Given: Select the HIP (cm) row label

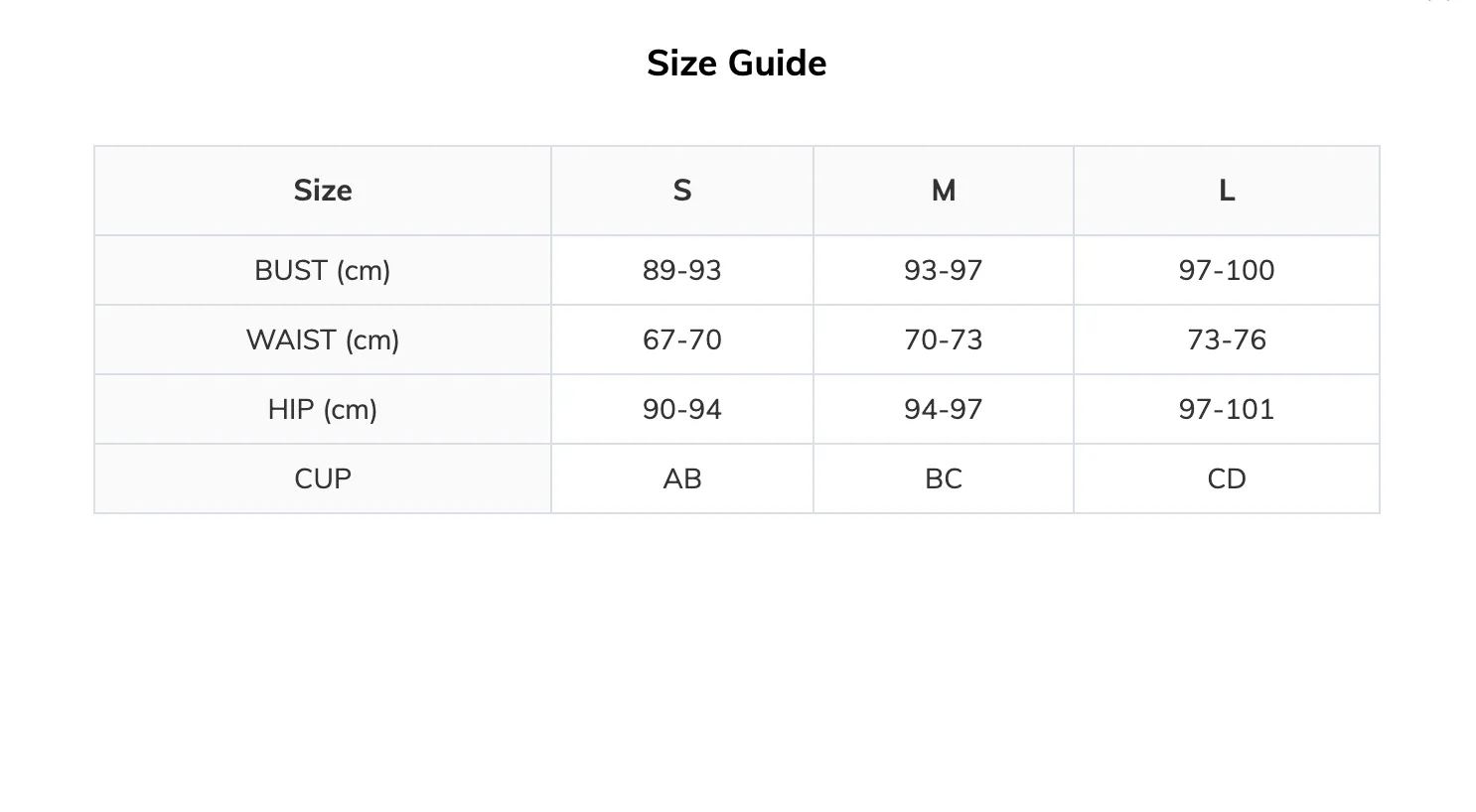Looking at the screenshot, I should point(323,409).
